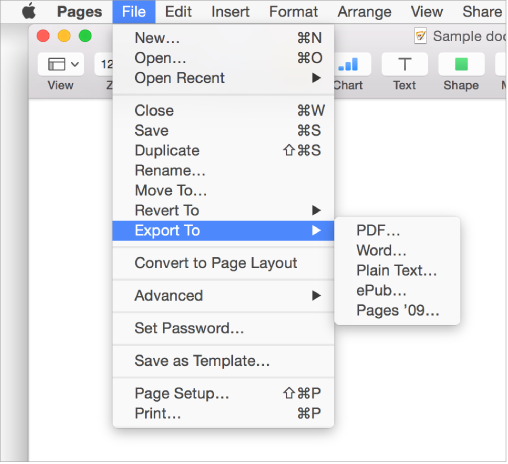The width and height of the screenshot is (508, 464).
Task: Open the zoom percentage dropdown
Action: (x=104, y=64)
